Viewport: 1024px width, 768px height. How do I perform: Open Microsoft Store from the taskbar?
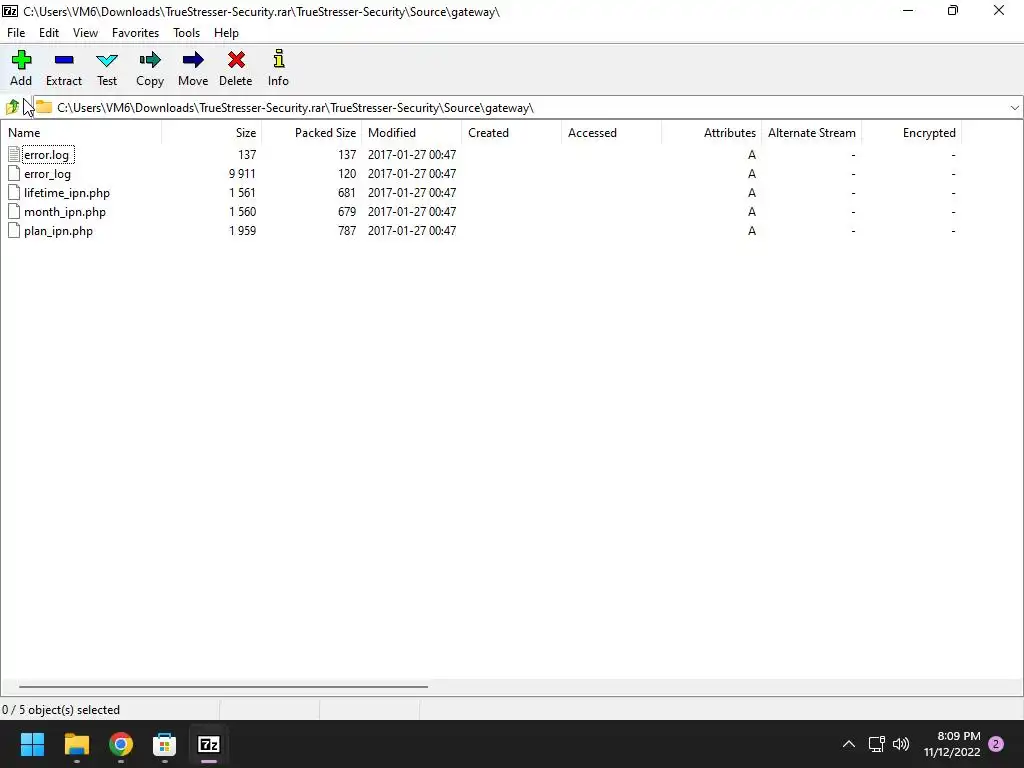click(165, 744)
